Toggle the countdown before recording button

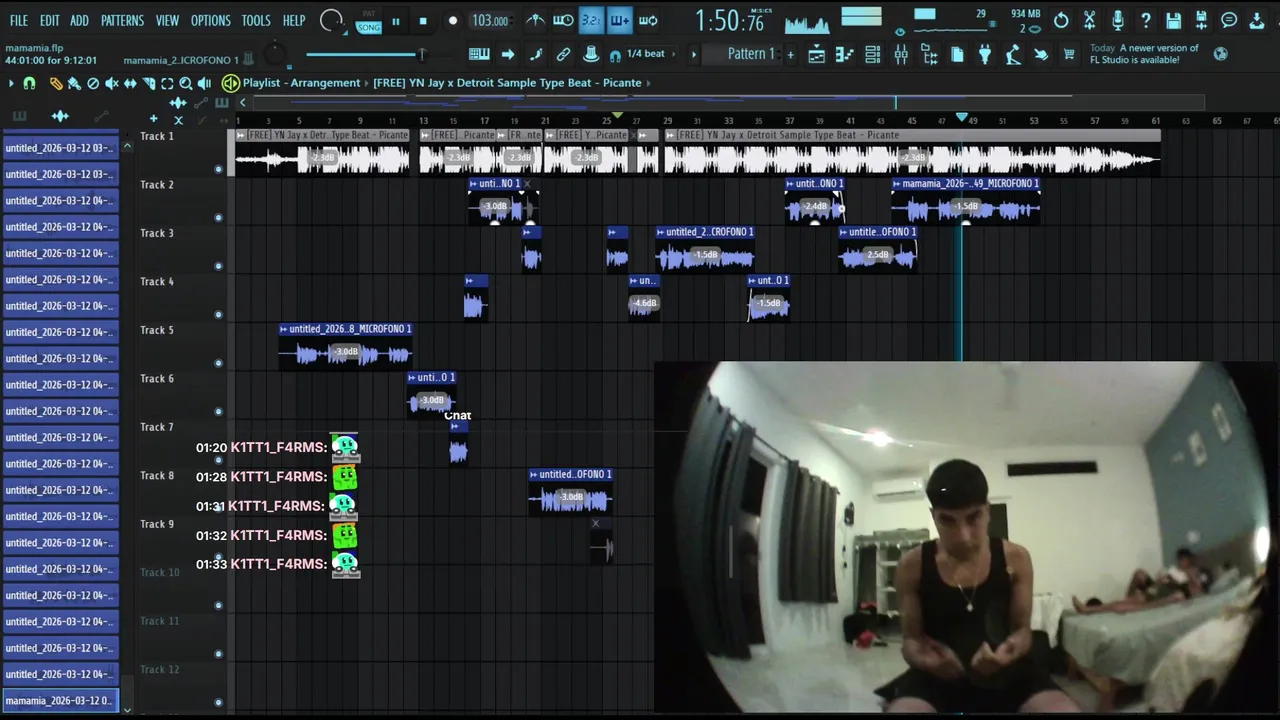click(591, 20)
